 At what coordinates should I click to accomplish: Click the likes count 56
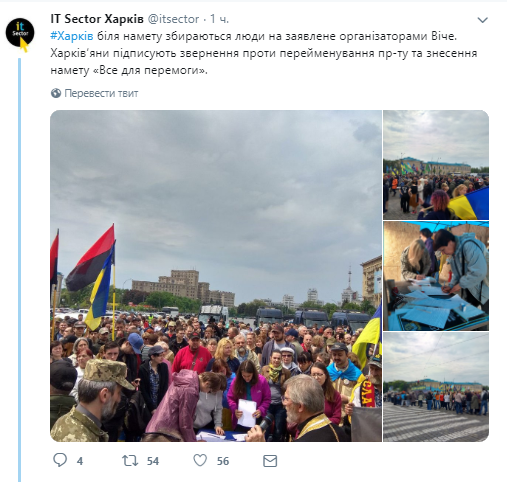tap(223, 461)
